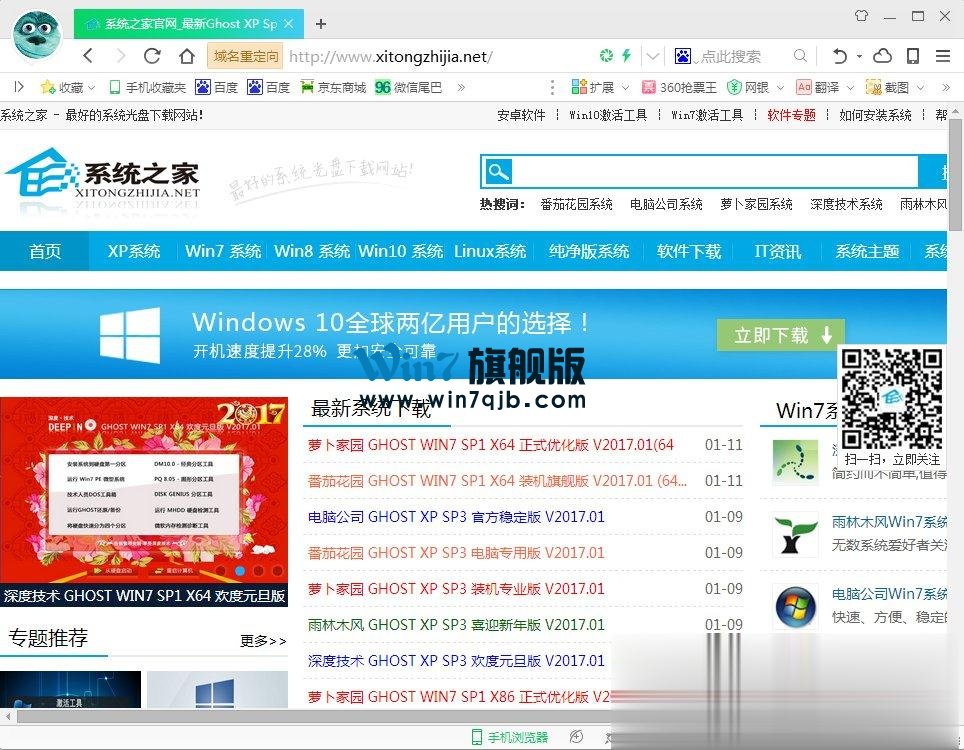Select the 软件下载 navigation item

point(689,251)
